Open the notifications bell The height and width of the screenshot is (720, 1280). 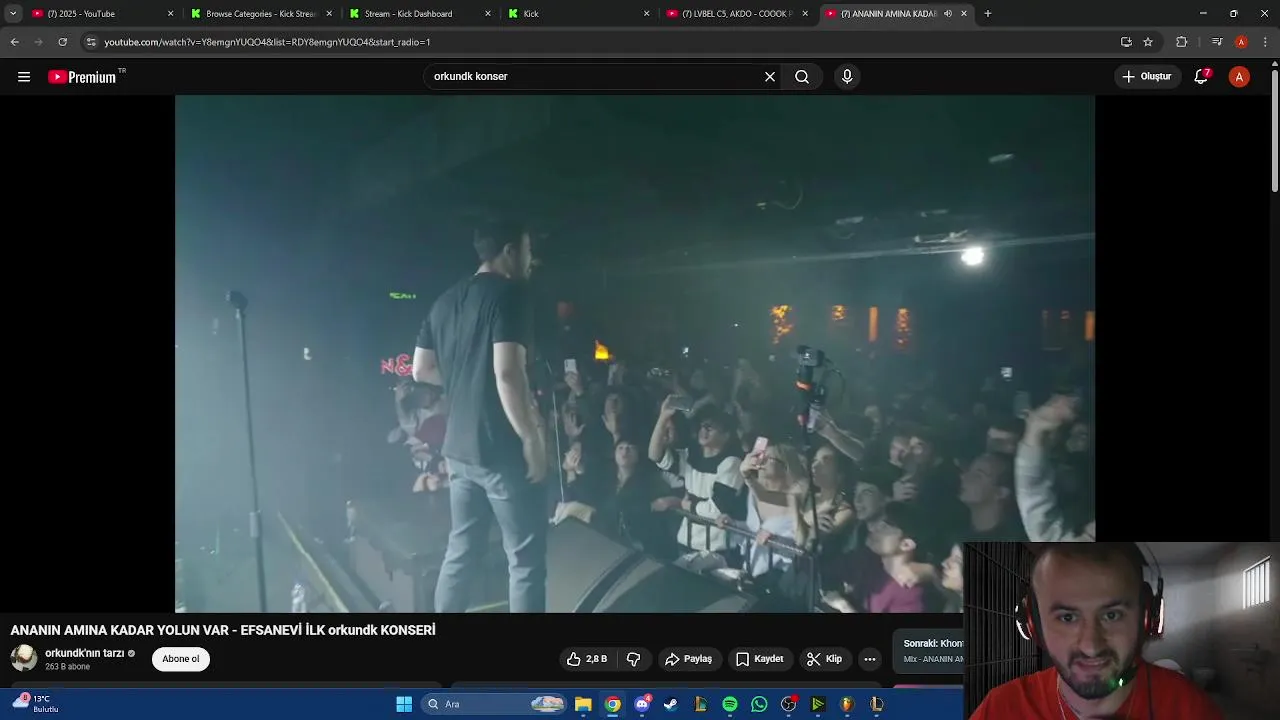[1202, 77]
